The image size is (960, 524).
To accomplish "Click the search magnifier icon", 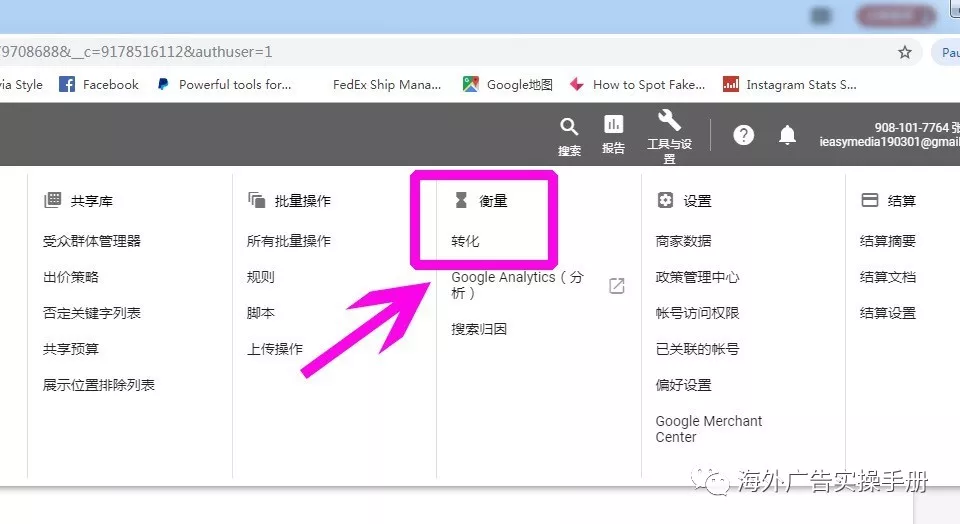I will tap(569, 127).
